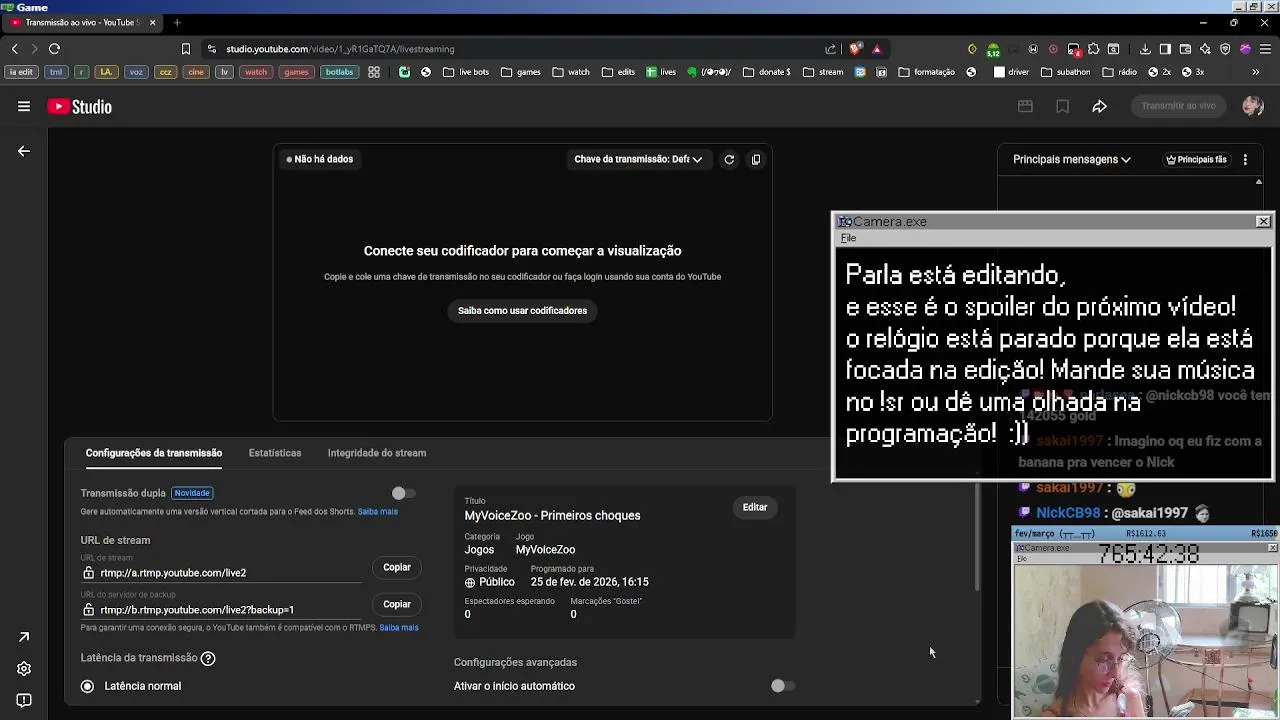Click Saiba como usar codificadores button

[x=522, y=310]
